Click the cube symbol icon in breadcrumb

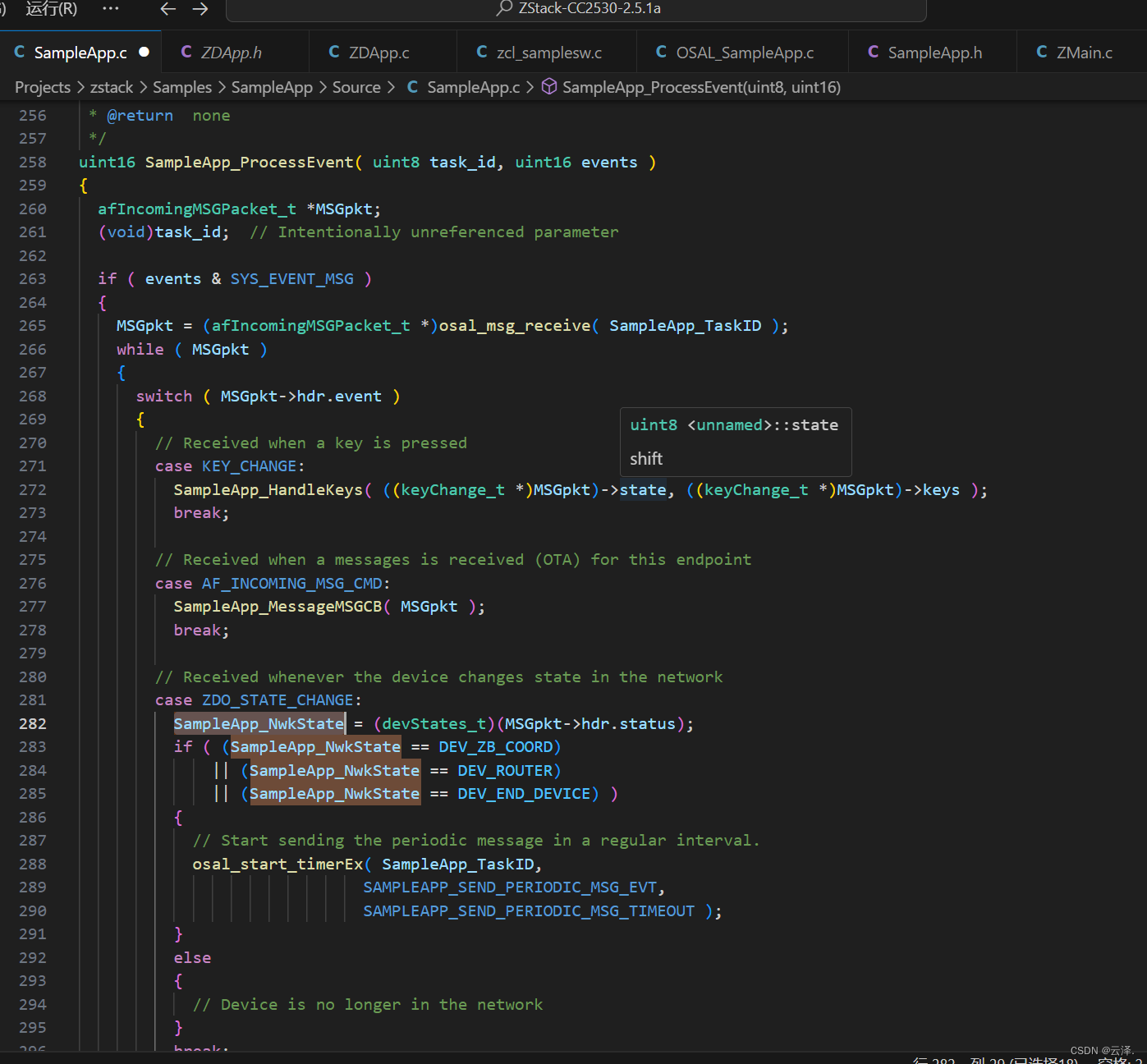coord(549,86)
